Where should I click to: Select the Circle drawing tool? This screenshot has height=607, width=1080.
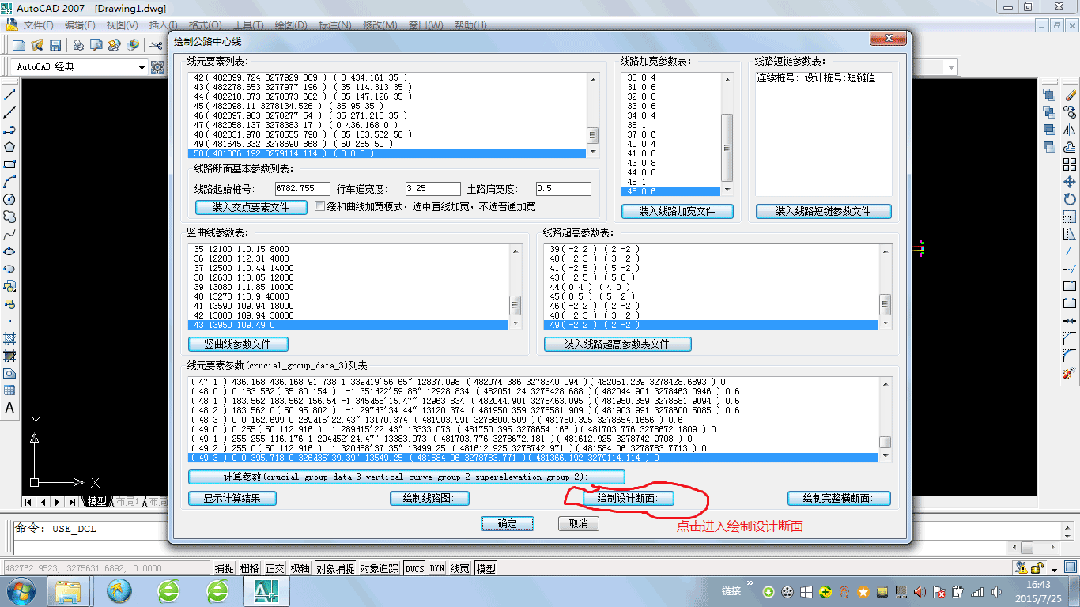tap(10, 200)
